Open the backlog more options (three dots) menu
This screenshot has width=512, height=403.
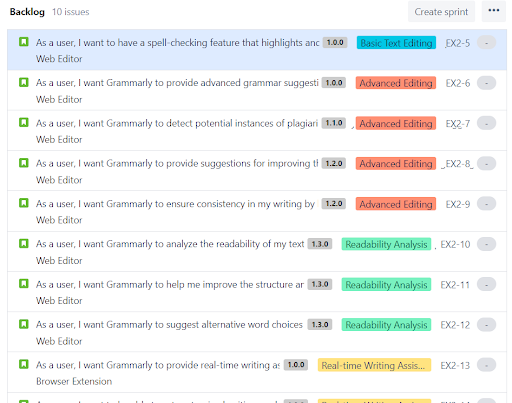coord(494,11)
